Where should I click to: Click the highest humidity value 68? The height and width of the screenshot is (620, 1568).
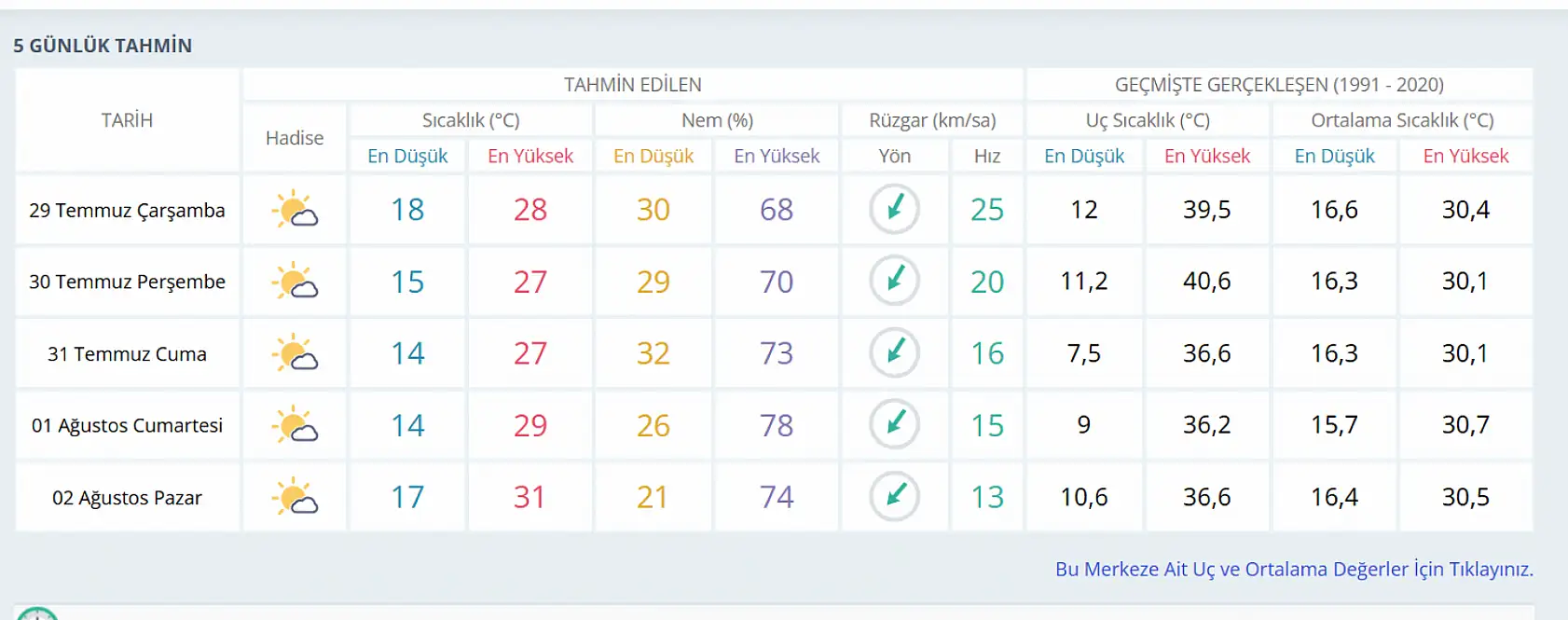click(x=777, y=210)
